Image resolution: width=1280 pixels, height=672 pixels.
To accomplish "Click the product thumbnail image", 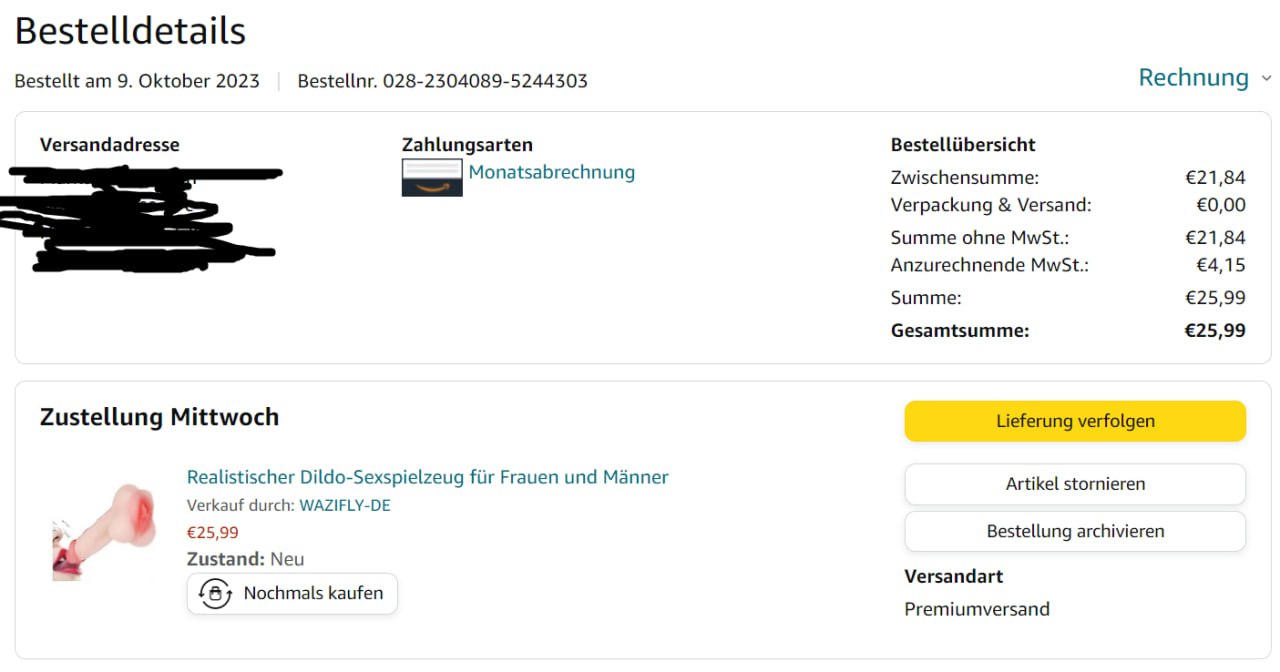I will click(x=104, y=531).
